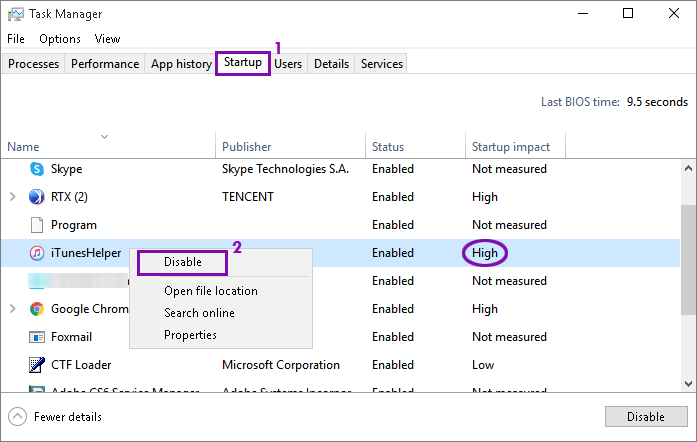Click the CTF Loader pen icon
Screen dimensions: 697x442
point(37,365)
